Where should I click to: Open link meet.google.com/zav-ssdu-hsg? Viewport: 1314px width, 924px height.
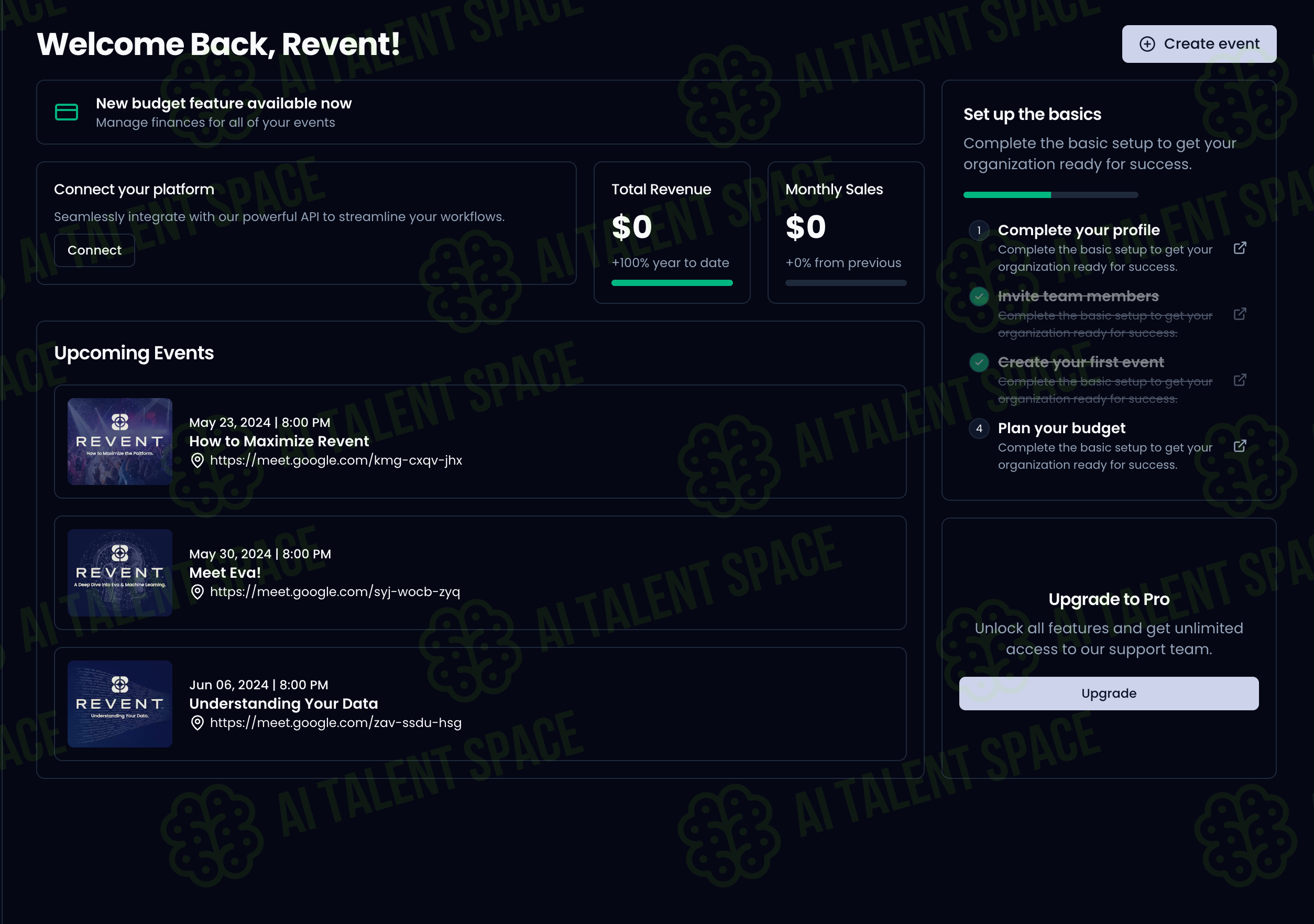pyautogui.click(x=335, y=723)
